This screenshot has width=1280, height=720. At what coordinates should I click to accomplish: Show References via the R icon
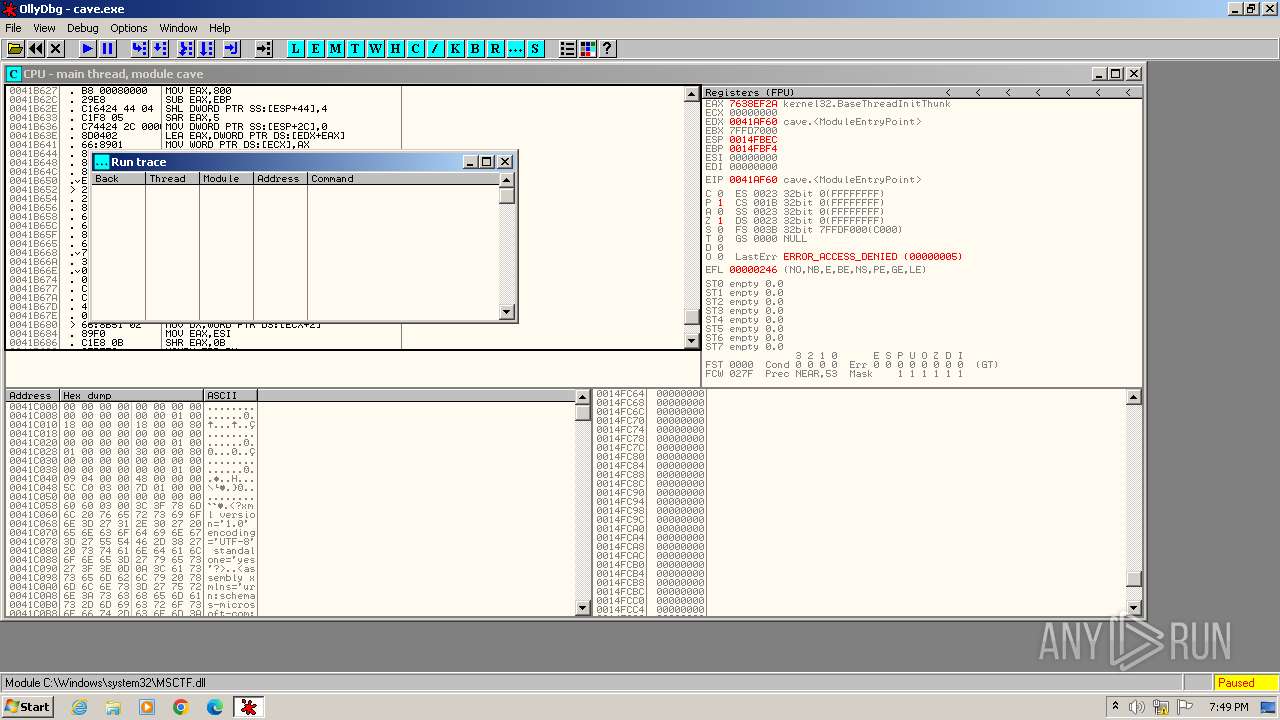(495, 48)
